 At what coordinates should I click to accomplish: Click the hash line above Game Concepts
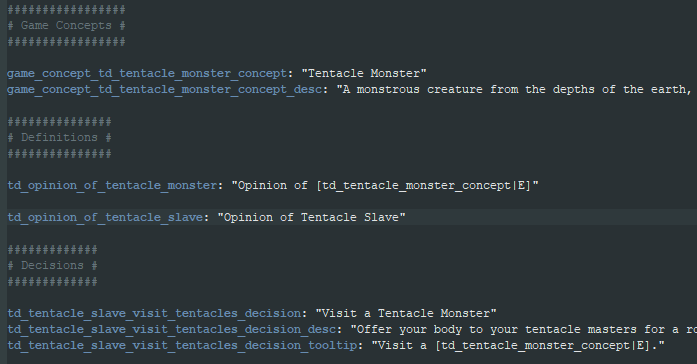66,9
